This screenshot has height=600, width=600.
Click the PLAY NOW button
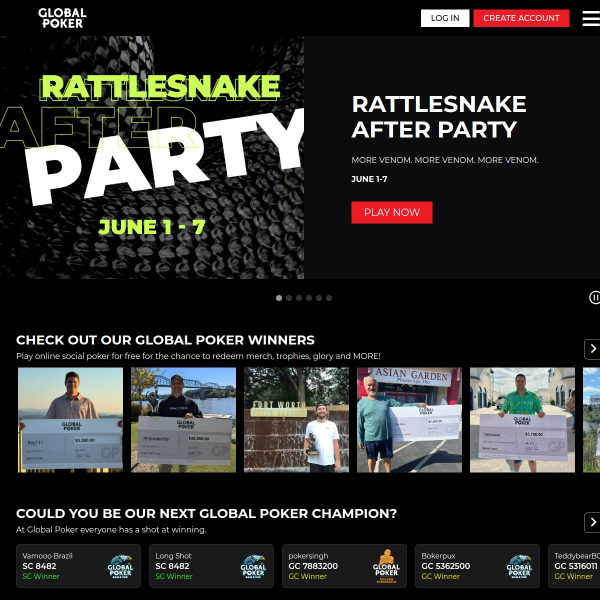pos(392,212)
